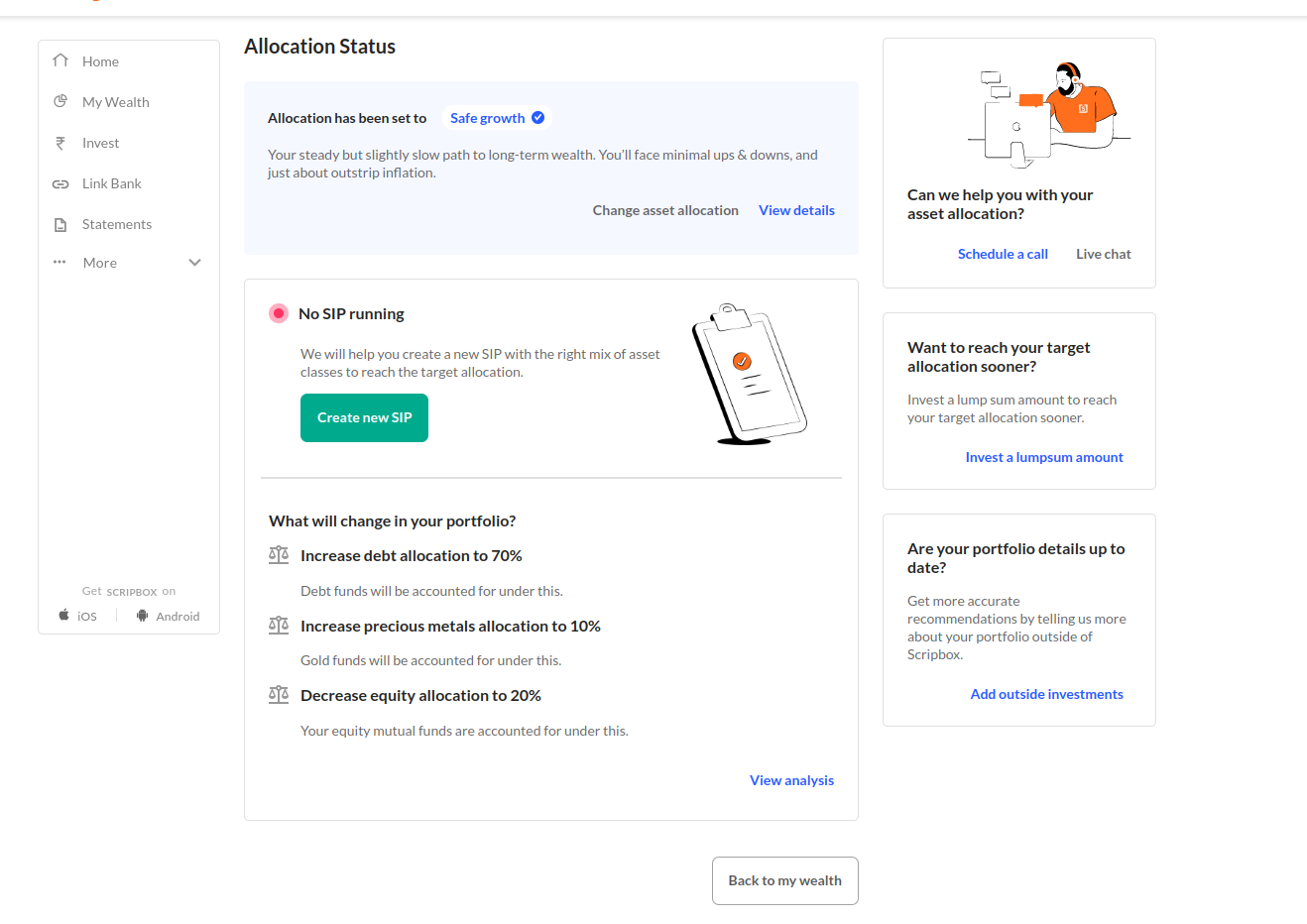Click the clipboard illustration
Screen dimensions: 1307x924
tap(749, 374)
